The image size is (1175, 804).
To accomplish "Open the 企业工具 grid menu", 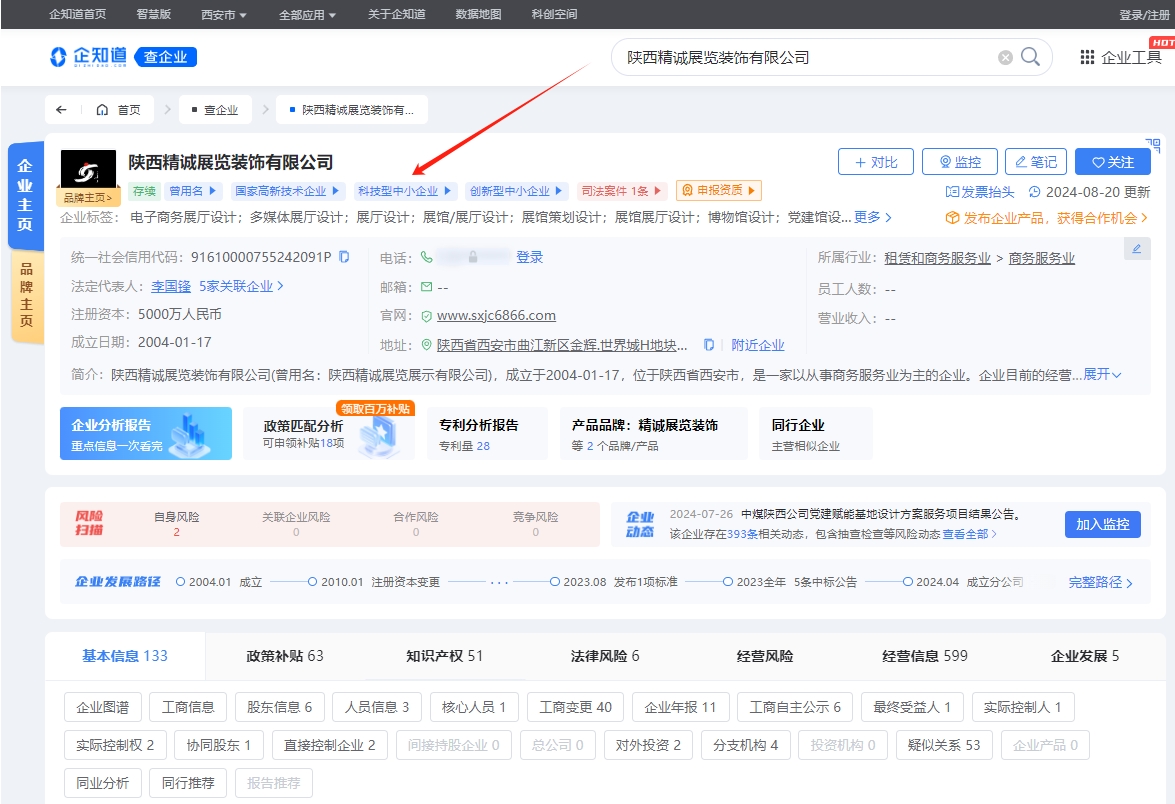I will pyautogui.click(x=1118, y=57).
